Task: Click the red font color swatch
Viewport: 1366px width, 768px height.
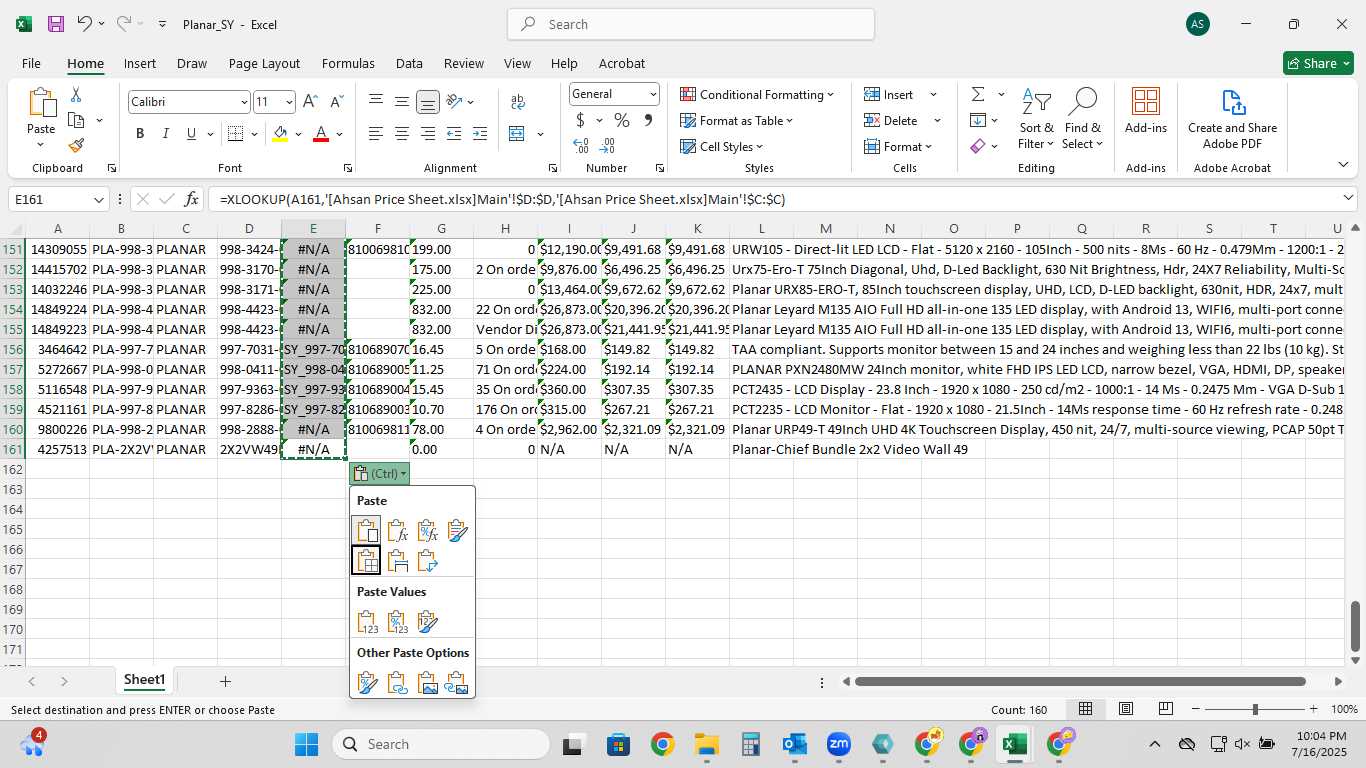Action: click(321, 134)
